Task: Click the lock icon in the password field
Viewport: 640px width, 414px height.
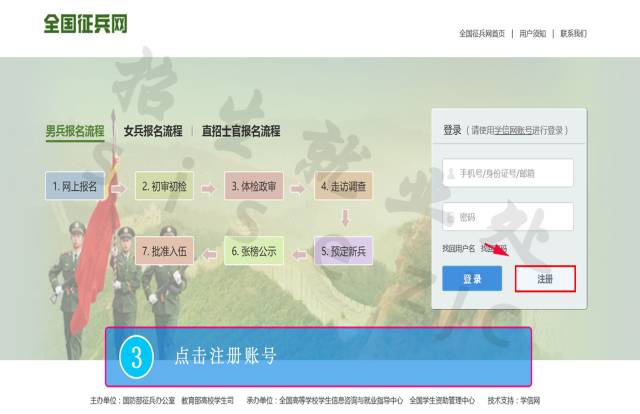Action: (x=452, y=217)
